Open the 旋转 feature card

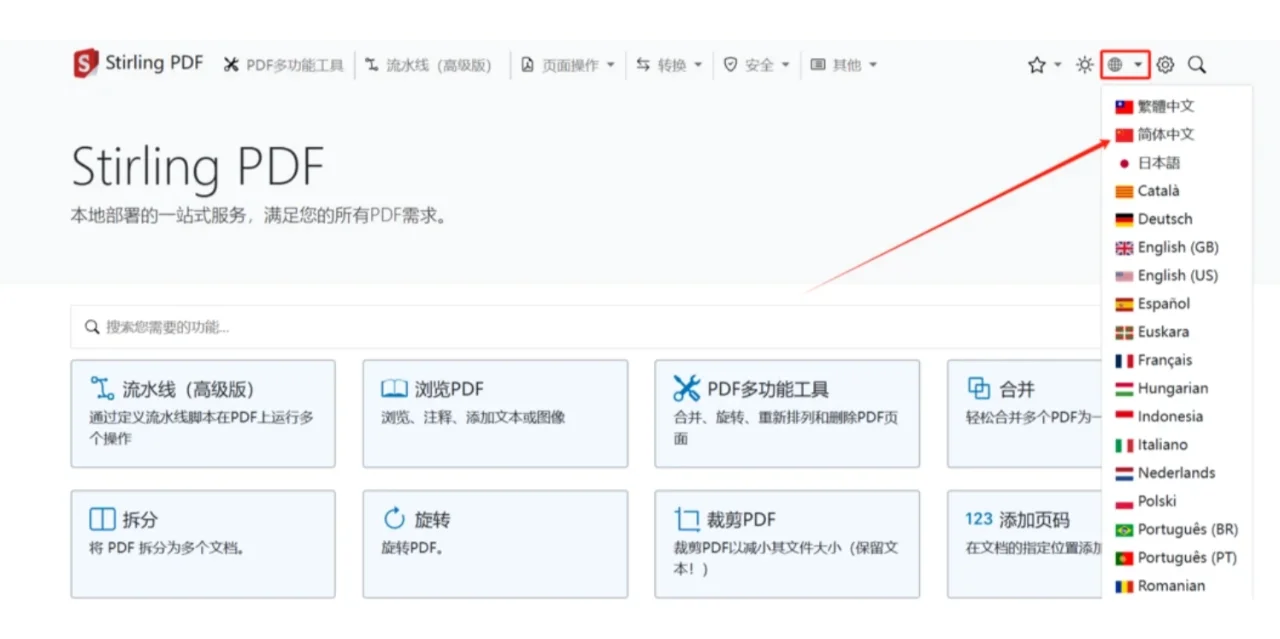click(x=495, y=544)
